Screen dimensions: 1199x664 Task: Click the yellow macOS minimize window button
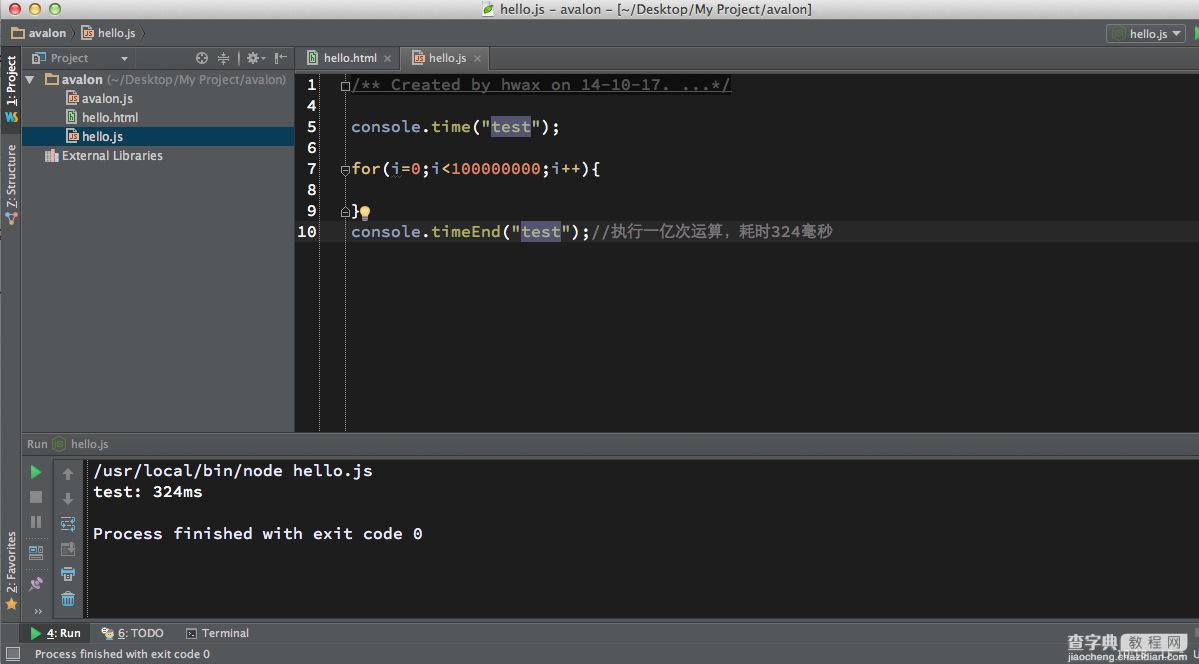(34, 9)
